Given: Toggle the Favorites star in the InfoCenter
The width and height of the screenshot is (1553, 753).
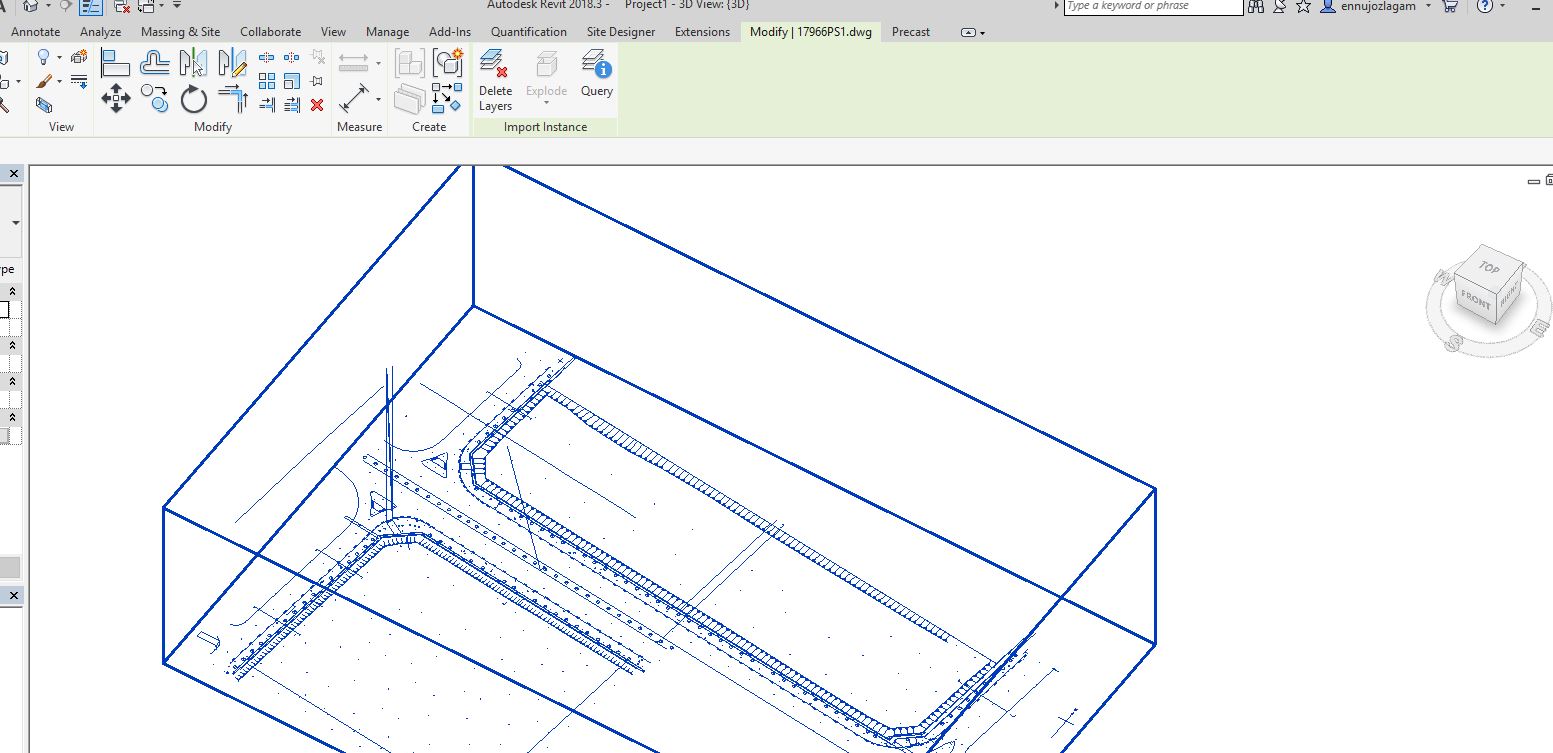Looking at the screenshot, I should click(1301, 7).
